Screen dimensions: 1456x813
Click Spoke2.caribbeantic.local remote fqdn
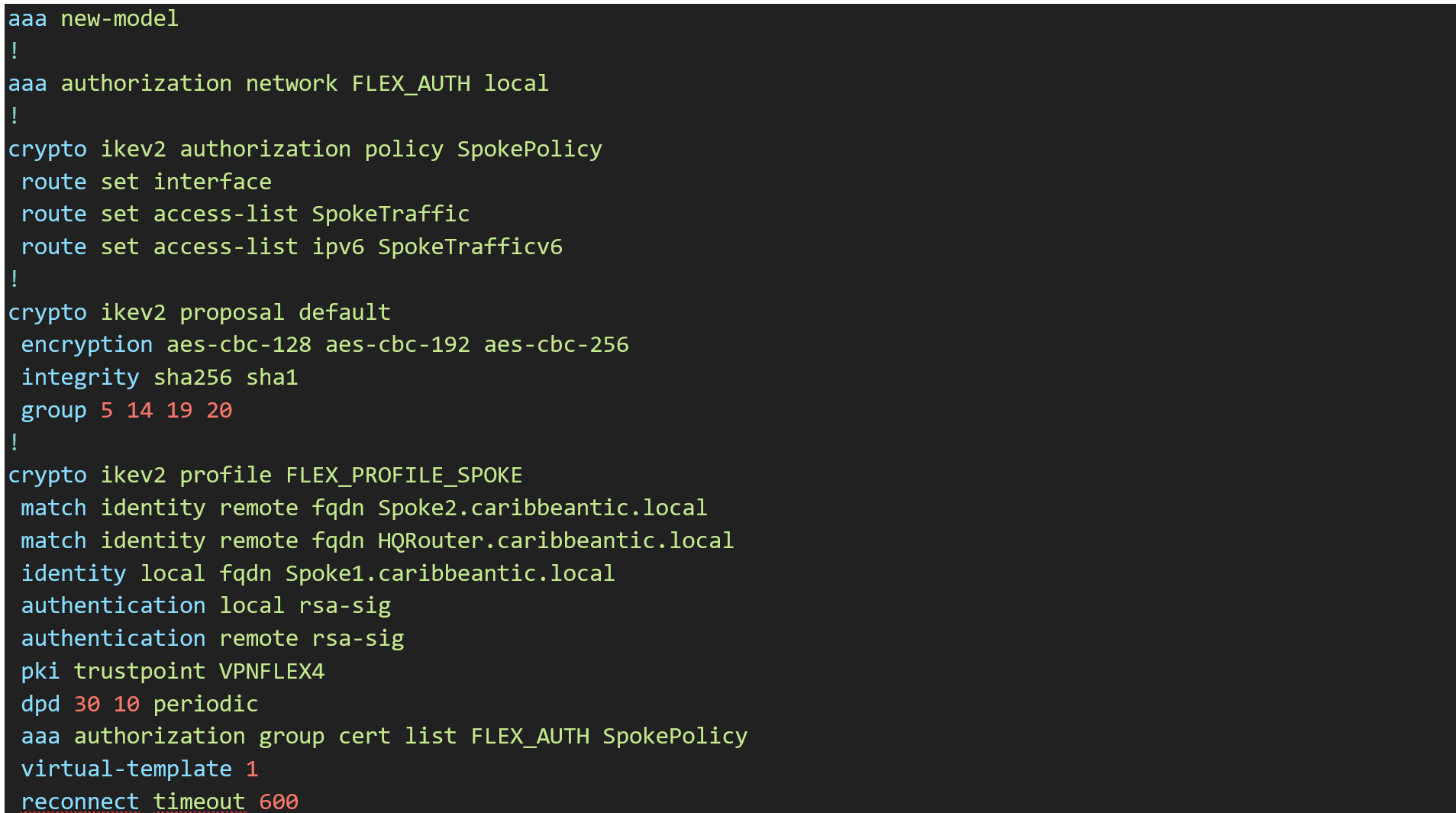(x=542, y=508)
